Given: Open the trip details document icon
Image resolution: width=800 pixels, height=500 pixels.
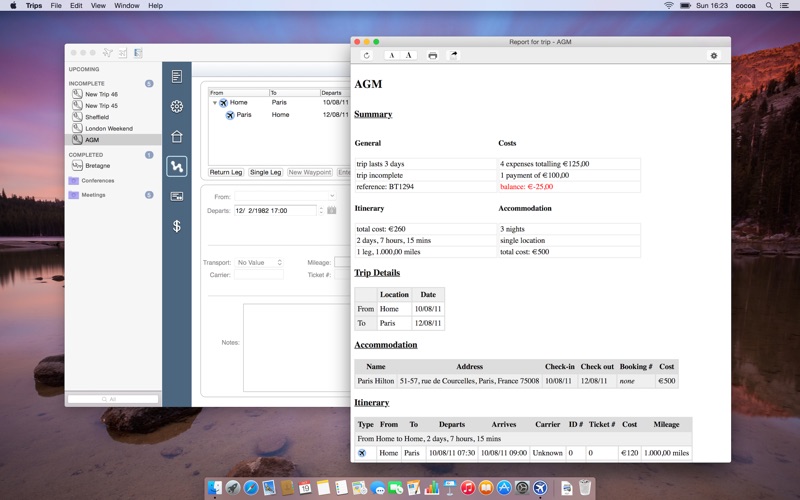Looking at the screenshot, I should coord(177,77).
